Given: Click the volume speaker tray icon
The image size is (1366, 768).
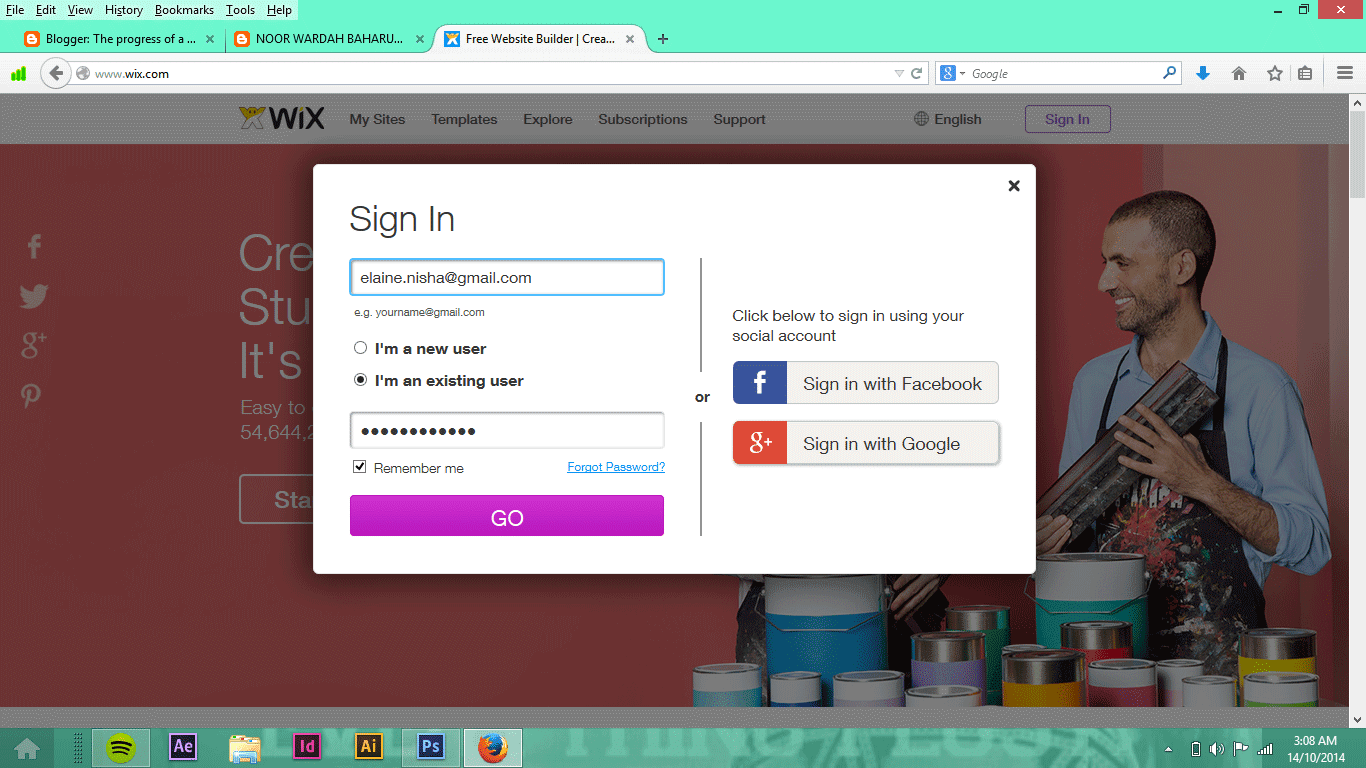Looking at the screenshot, I should point(1217,749).
